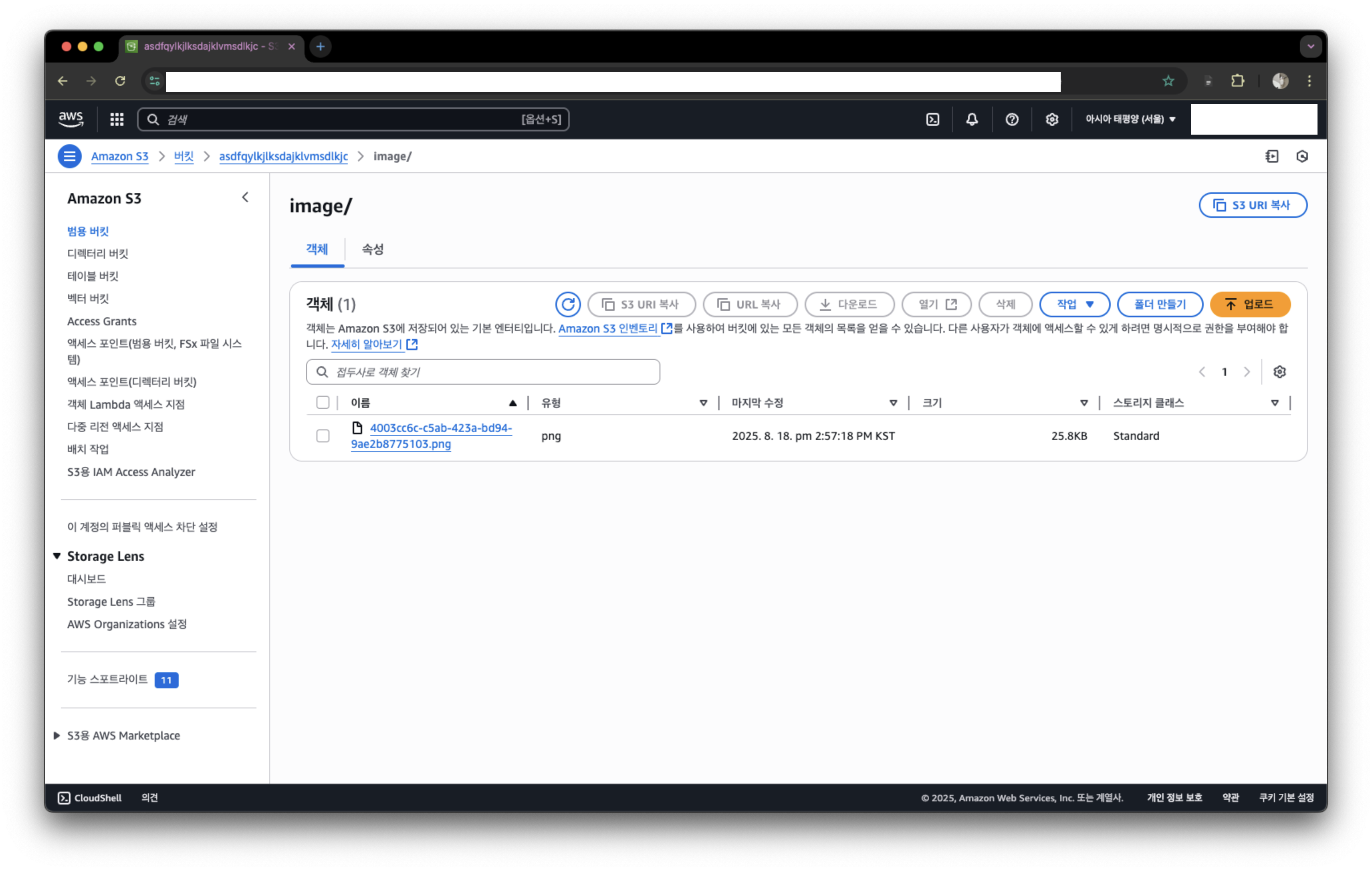This screenshot has height=871, width=1372.
Task: Check the box for the png file
Action: 323,436
